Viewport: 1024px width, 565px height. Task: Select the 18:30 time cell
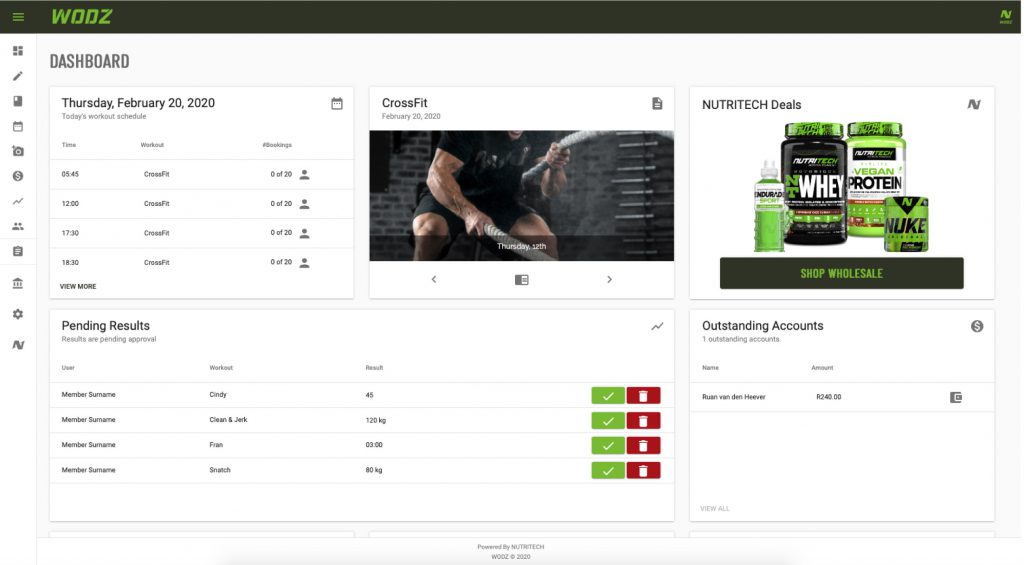click(x=70, y=263)
